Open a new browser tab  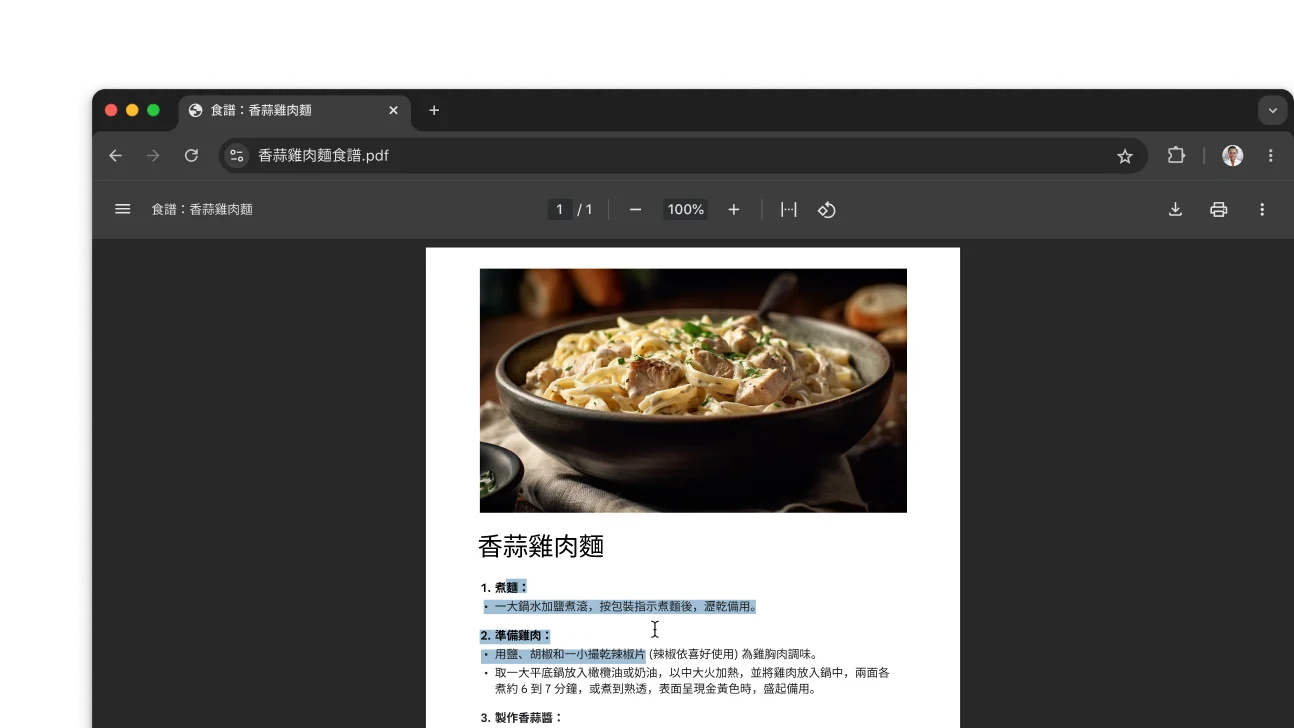click(433, 110)
